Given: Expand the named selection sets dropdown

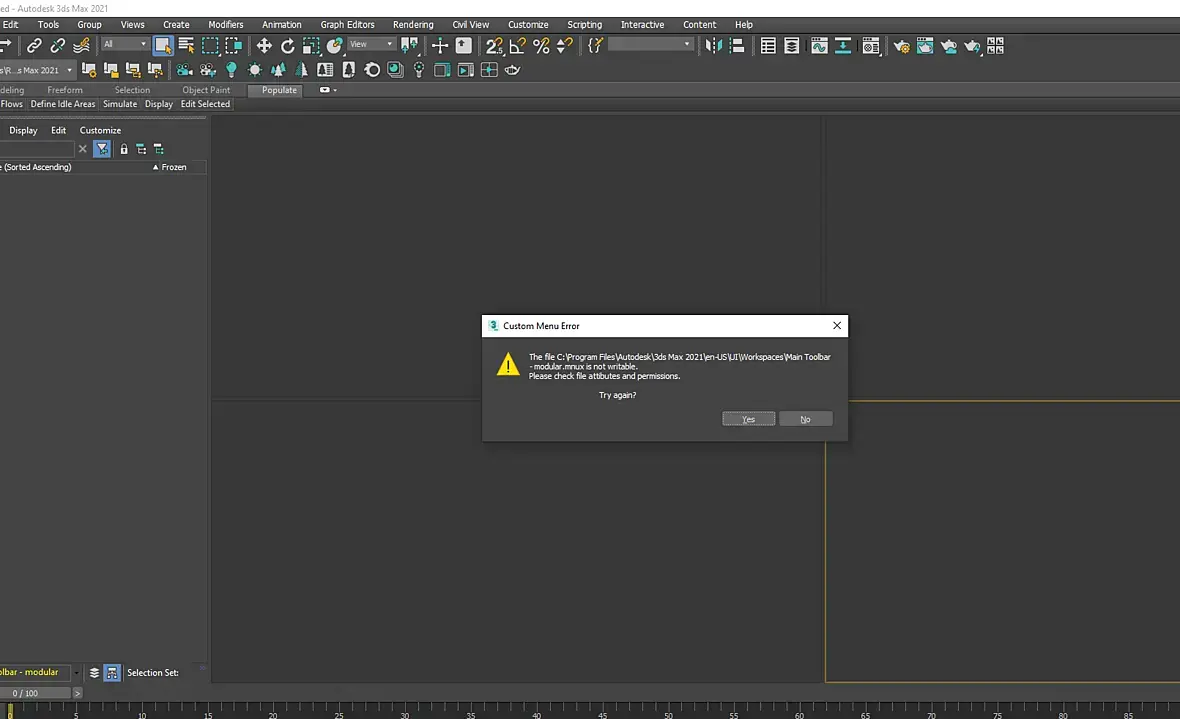Looking at the screenshot, I should [650, 44].
